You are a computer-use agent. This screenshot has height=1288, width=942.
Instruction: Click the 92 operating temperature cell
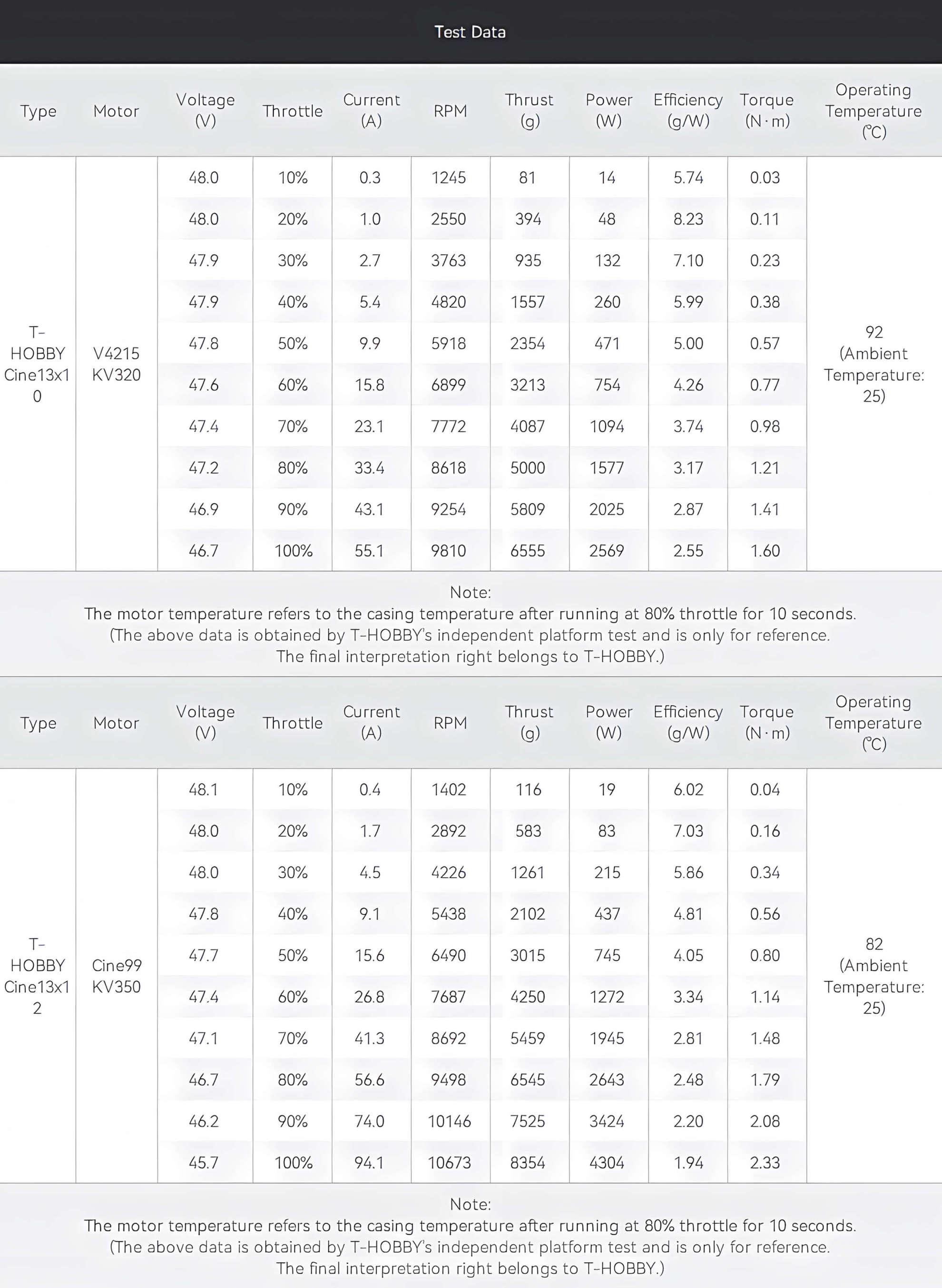pos(874,364)
